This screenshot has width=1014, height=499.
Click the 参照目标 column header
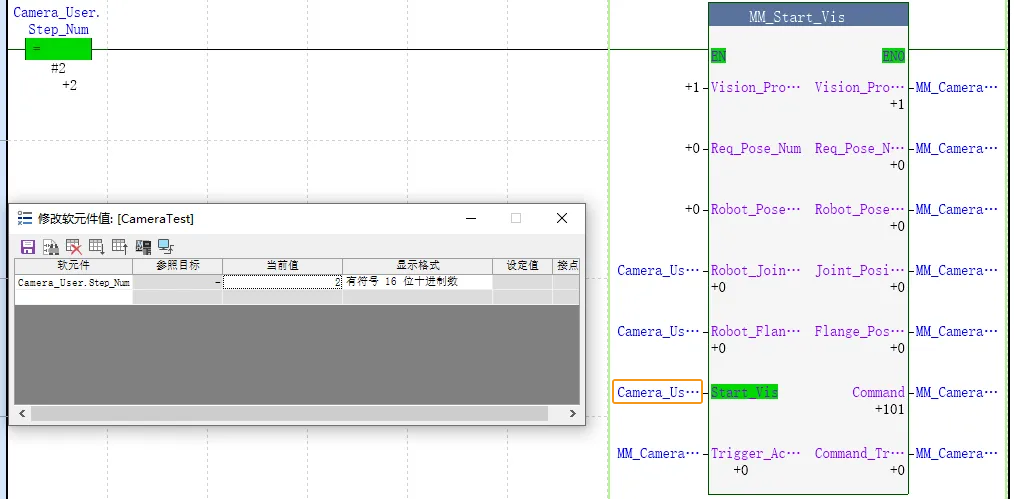coord(178,266)
